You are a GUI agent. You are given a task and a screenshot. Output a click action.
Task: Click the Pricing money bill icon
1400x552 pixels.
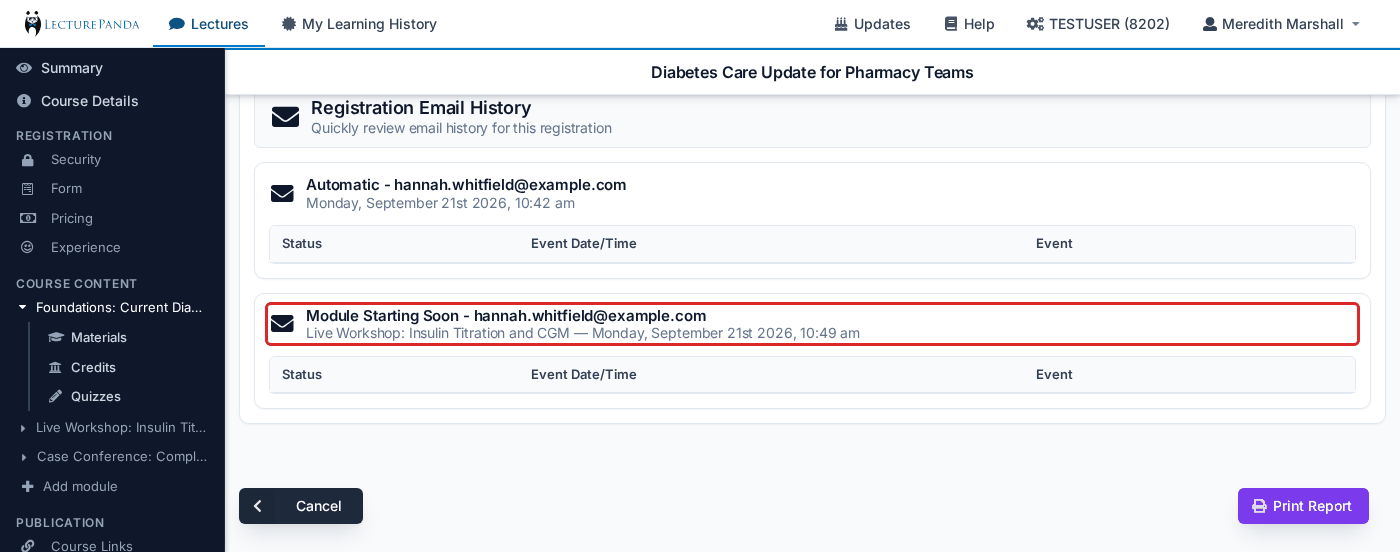(28, 218)
